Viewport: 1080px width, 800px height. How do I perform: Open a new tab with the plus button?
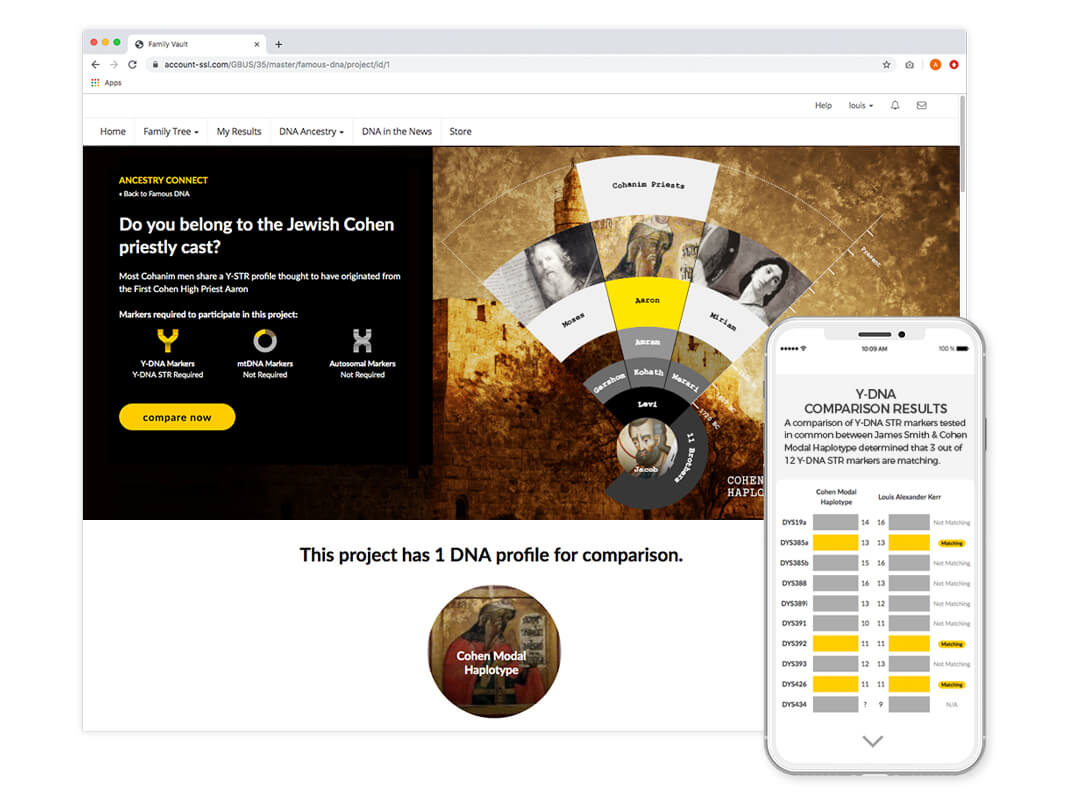point(278,44)
